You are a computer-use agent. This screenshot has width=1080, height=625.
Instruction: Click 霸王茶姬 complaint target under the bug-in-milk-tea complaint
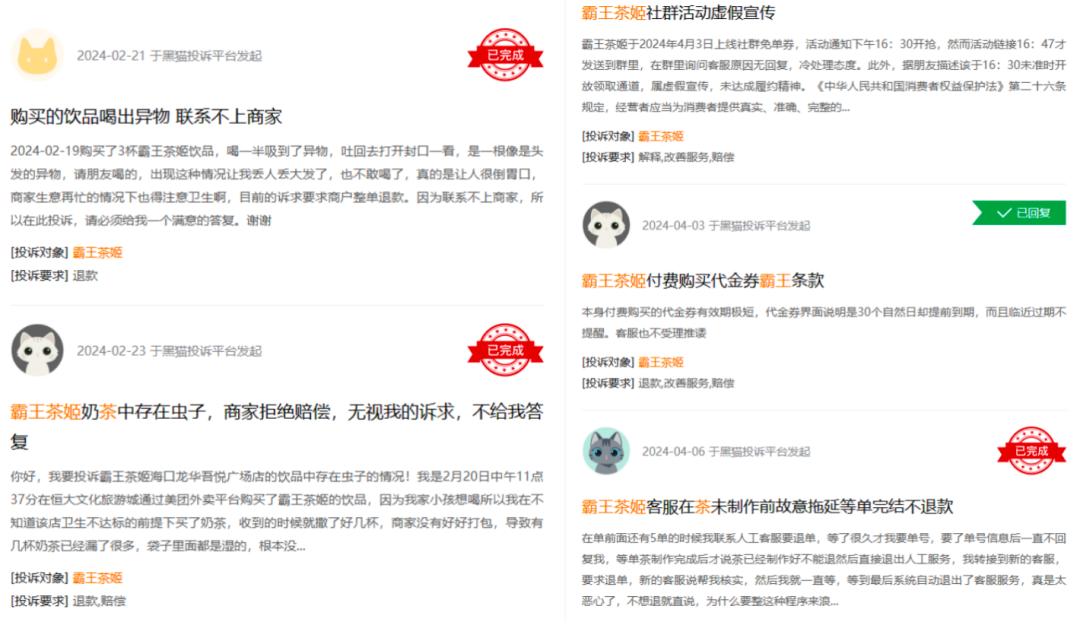pyautogui.click(x=97, y=577)
